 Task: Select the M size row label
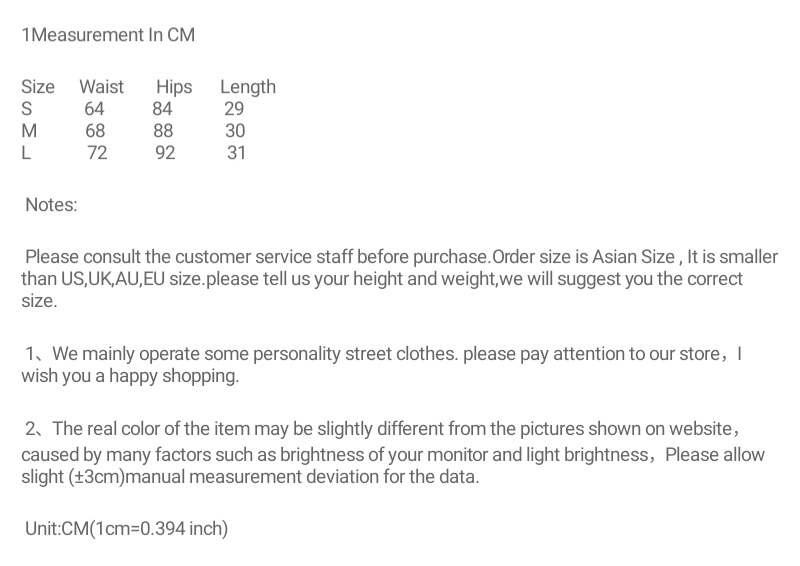click(29, 131)
